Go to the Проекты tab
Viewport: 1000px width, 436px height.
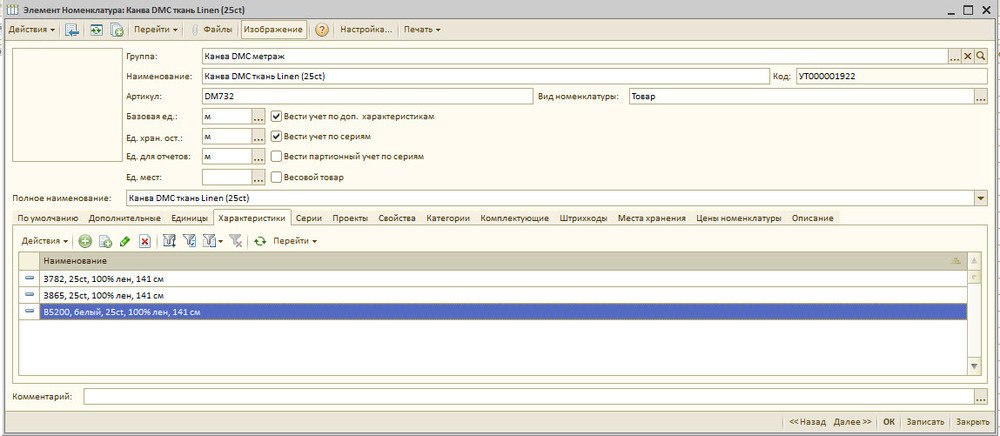tap(350, 218)
